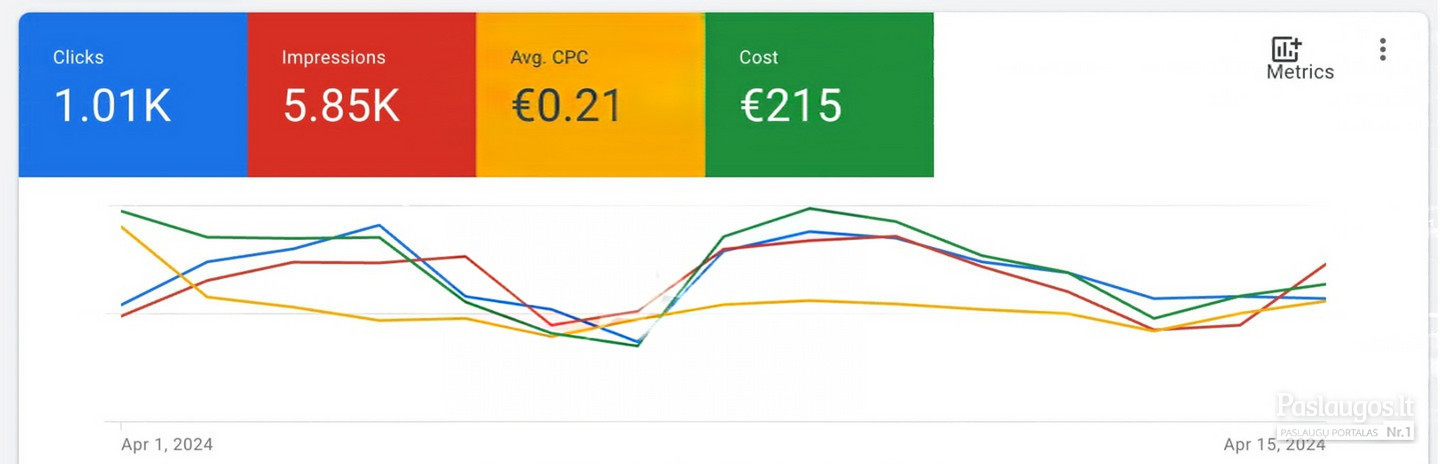The height and width of the screenshot is (464, 1440).
Task: Click the €215 cost value
Action: (x=791, y=106)
